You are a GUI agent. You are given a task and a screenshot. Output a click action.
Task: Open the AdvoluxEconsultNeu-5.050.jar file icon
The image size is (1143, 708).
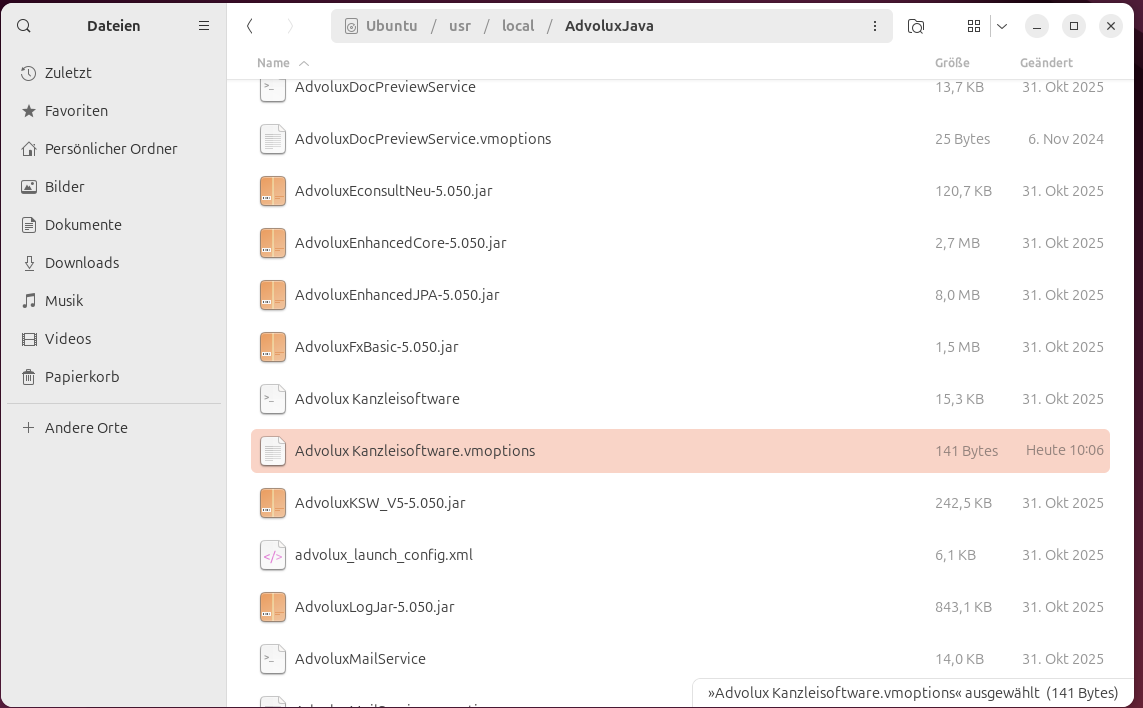coord(273,191)
